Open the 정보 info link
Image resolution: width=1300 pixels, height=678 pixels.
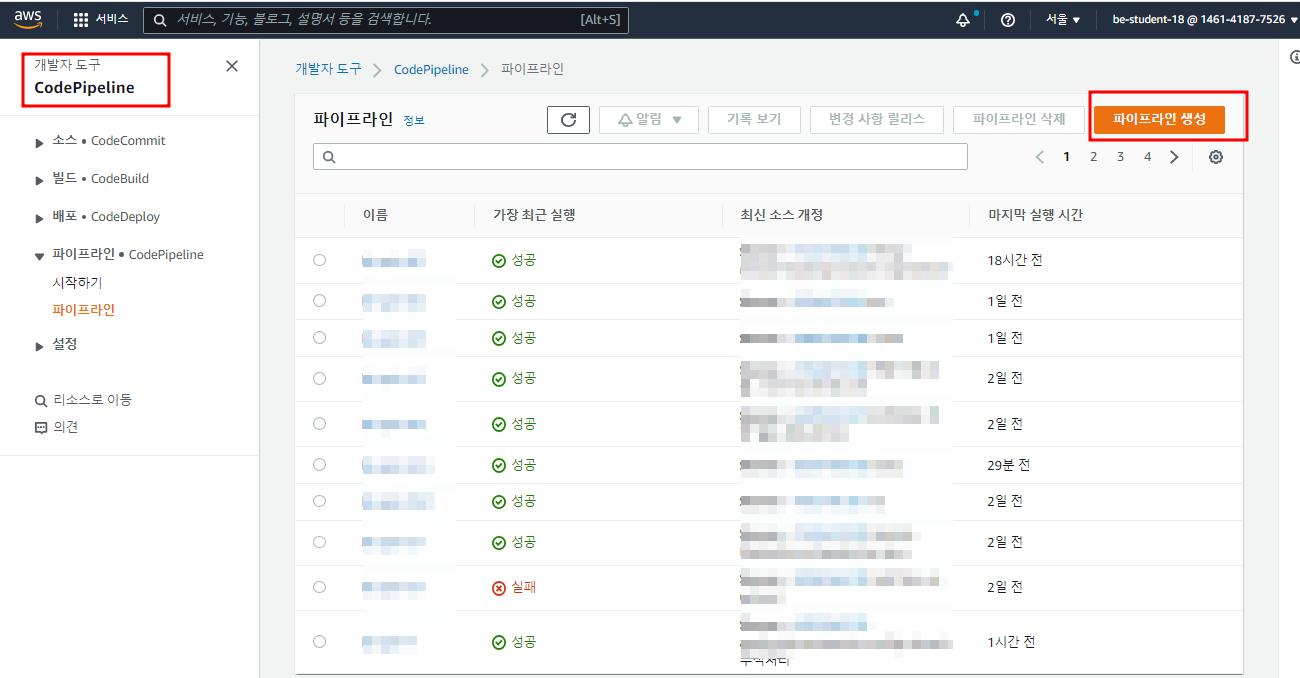pos(414,120)
